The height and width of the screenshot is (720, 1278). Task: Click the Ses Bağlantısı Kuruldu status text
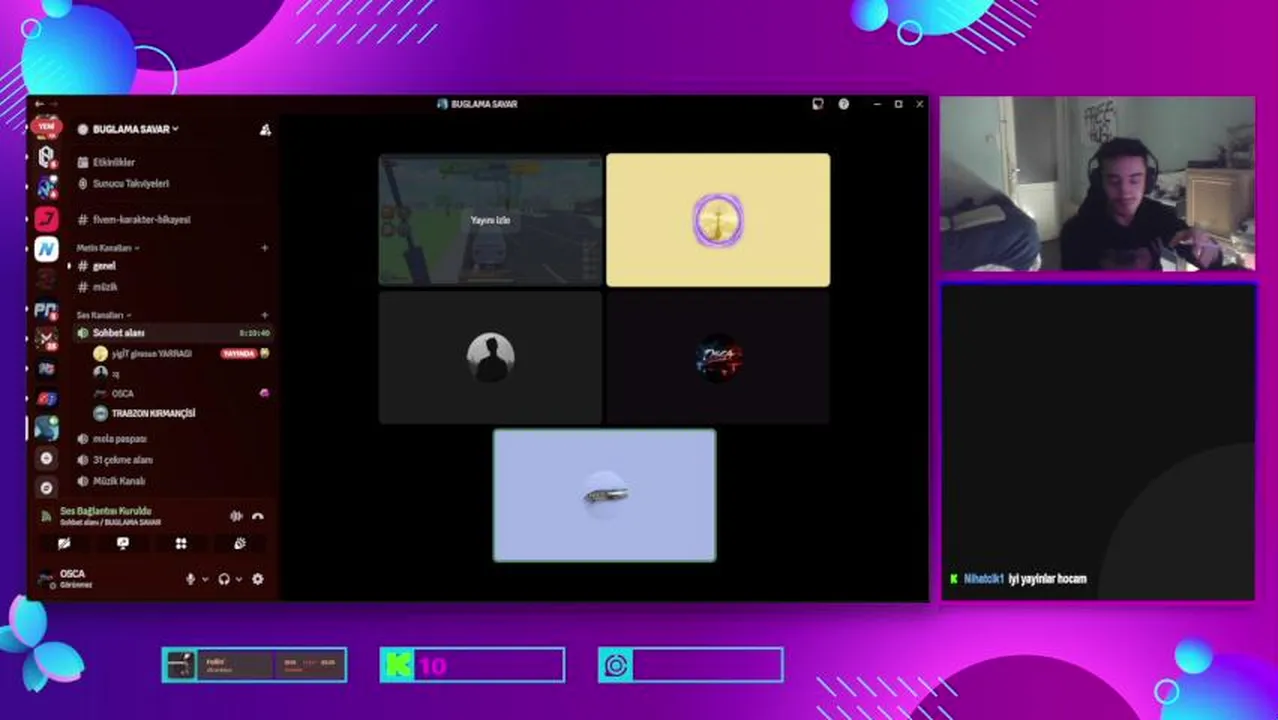click(106, 511)
